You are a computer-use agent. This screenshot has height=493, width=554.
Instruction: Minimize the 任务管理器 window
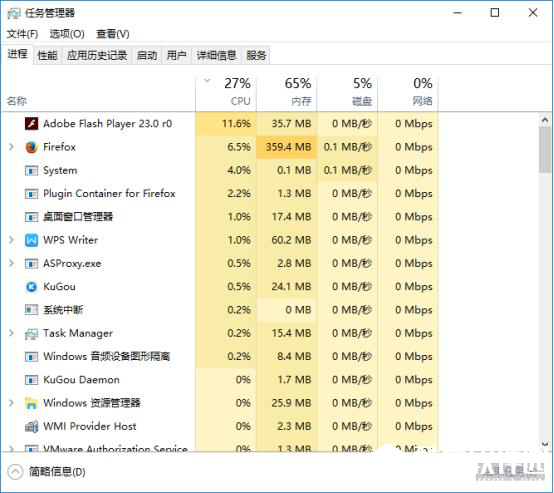tap(458, 13)
